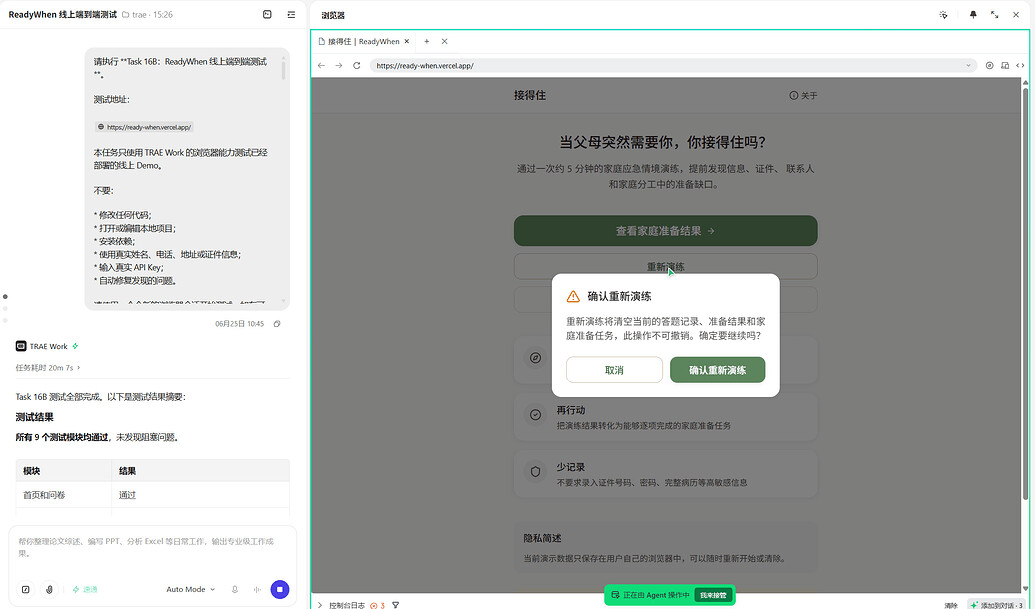The width and height of the screenshot is (1035, 609).
Task: Expand the 控制台日志 console panel
Action: (x=320, y=605)
